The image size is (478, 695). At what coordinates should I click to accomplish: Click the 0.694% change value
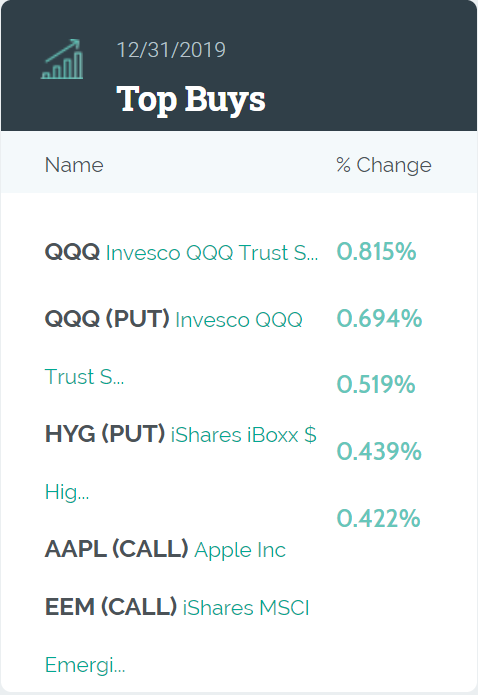(x=379, y=318)
